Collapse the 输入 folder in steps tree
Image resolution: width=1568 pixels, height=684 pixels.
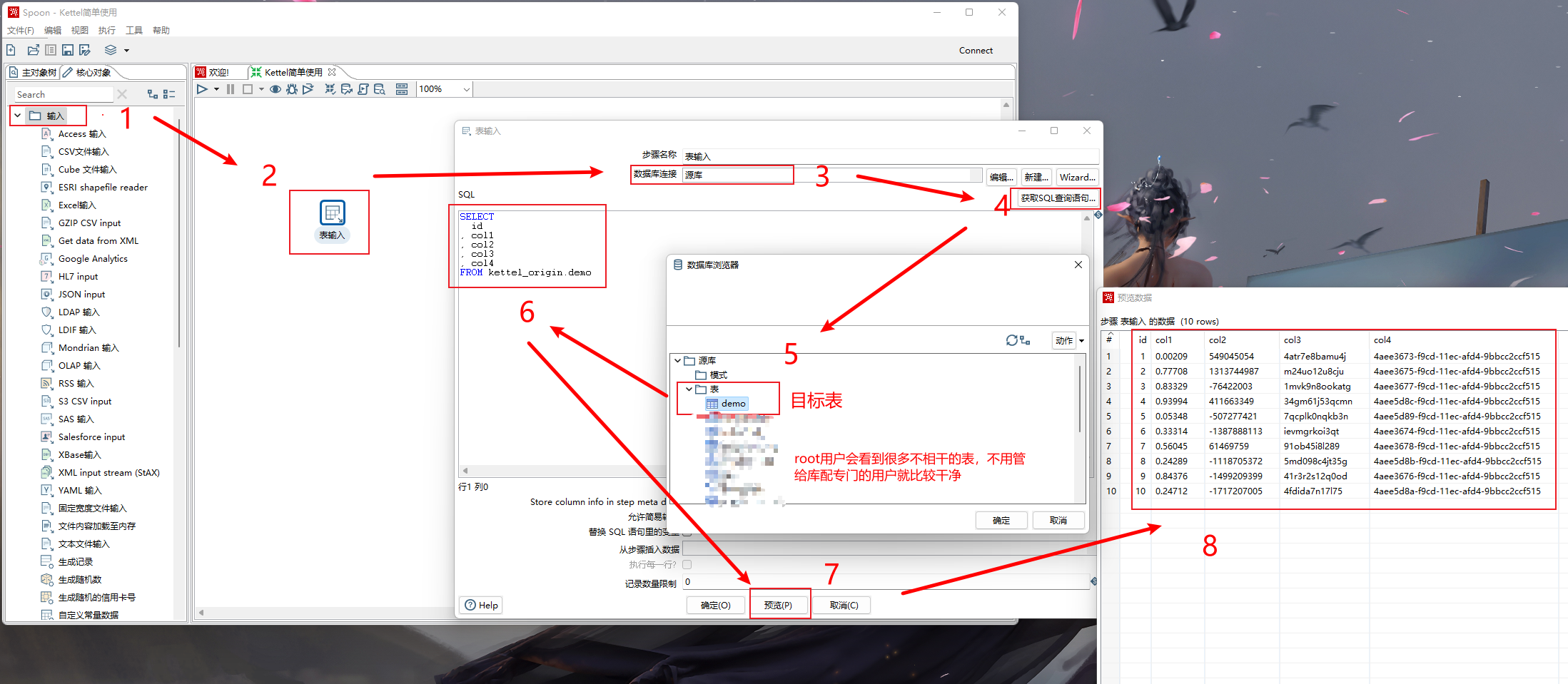[x=18, y=116]
